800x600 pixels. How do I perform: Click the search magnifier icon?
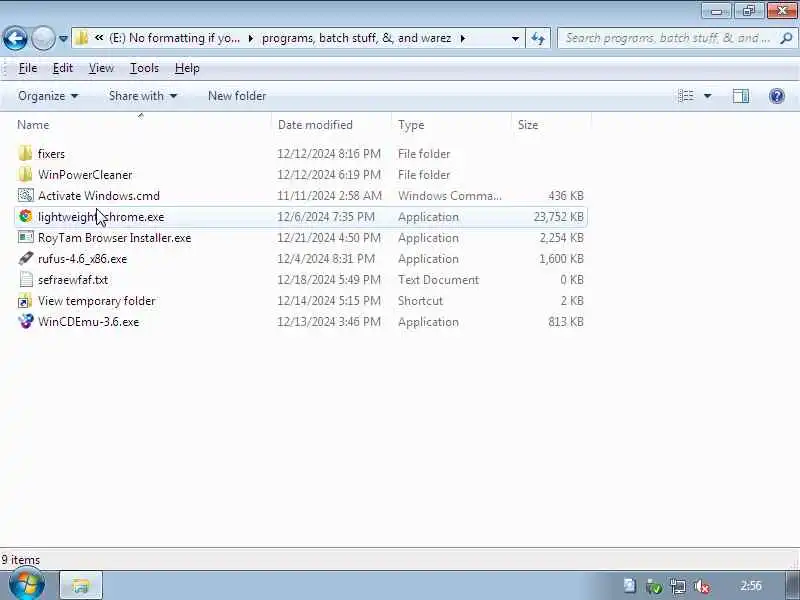pos(786,38)
